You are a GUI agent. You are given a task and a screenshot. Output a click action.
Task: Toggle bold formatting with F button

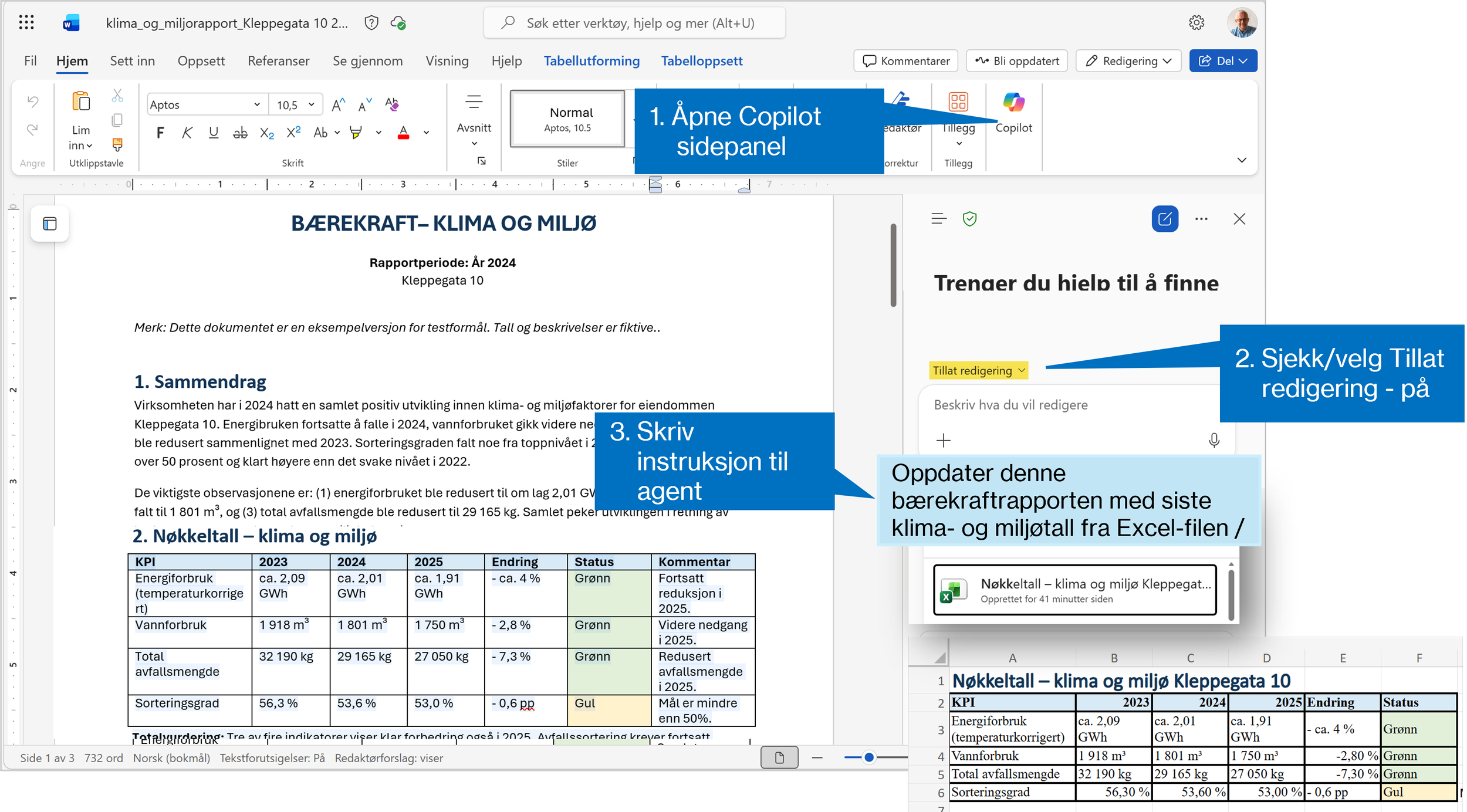pyautogui.click(x=160, y=133)
